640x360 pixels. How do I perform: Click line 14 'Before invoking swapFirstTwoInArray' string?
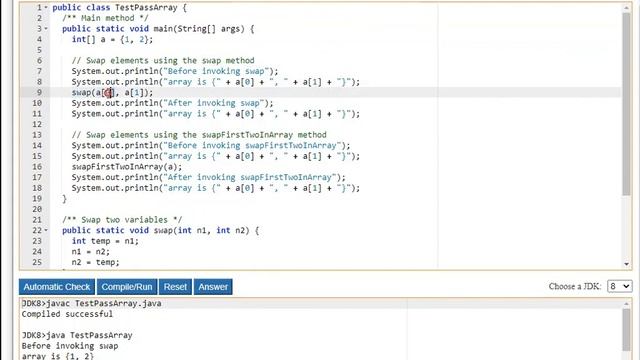pyautogui.click(x=252, y=146)
